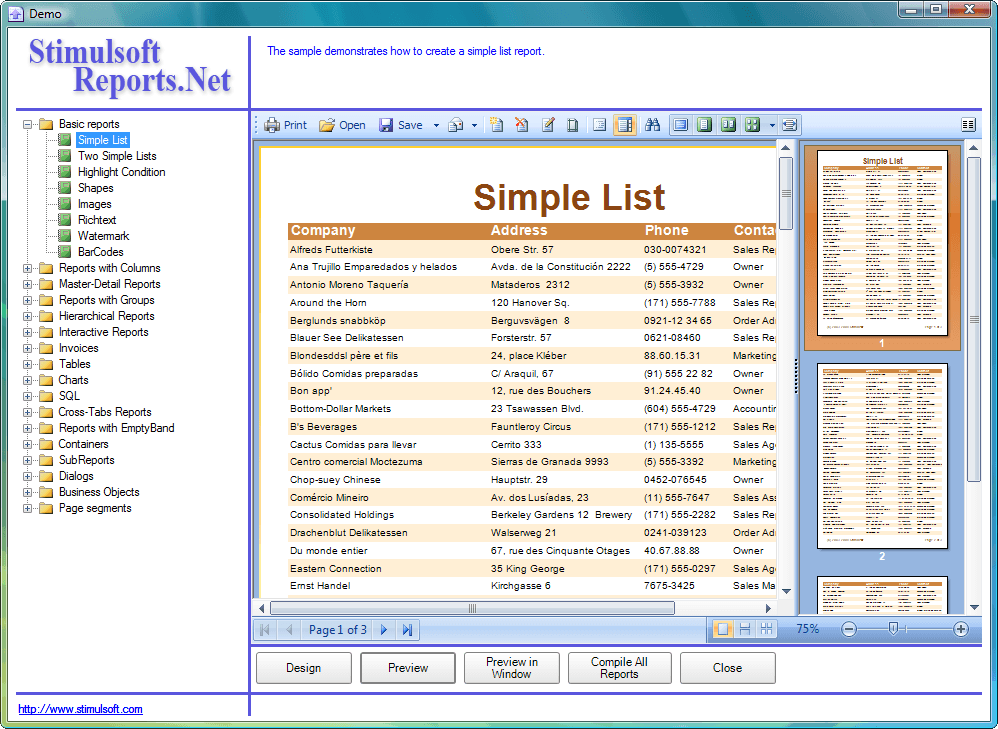This screenshot has height=729, width=998.
Task: Select Continuous page view mode
Action: 745,629
